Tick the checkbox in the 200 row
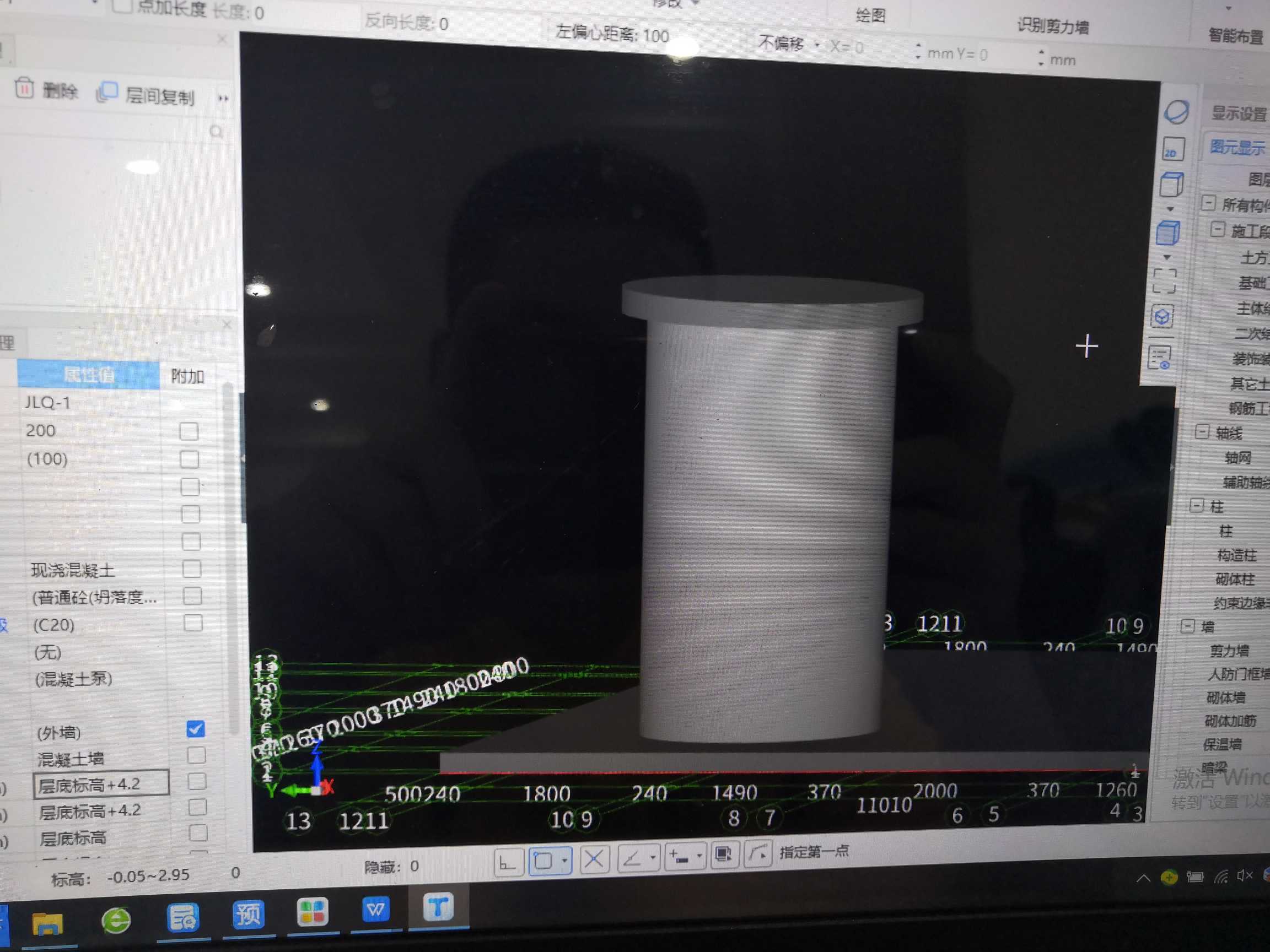The image size is (1270, 952). (189, 431)
